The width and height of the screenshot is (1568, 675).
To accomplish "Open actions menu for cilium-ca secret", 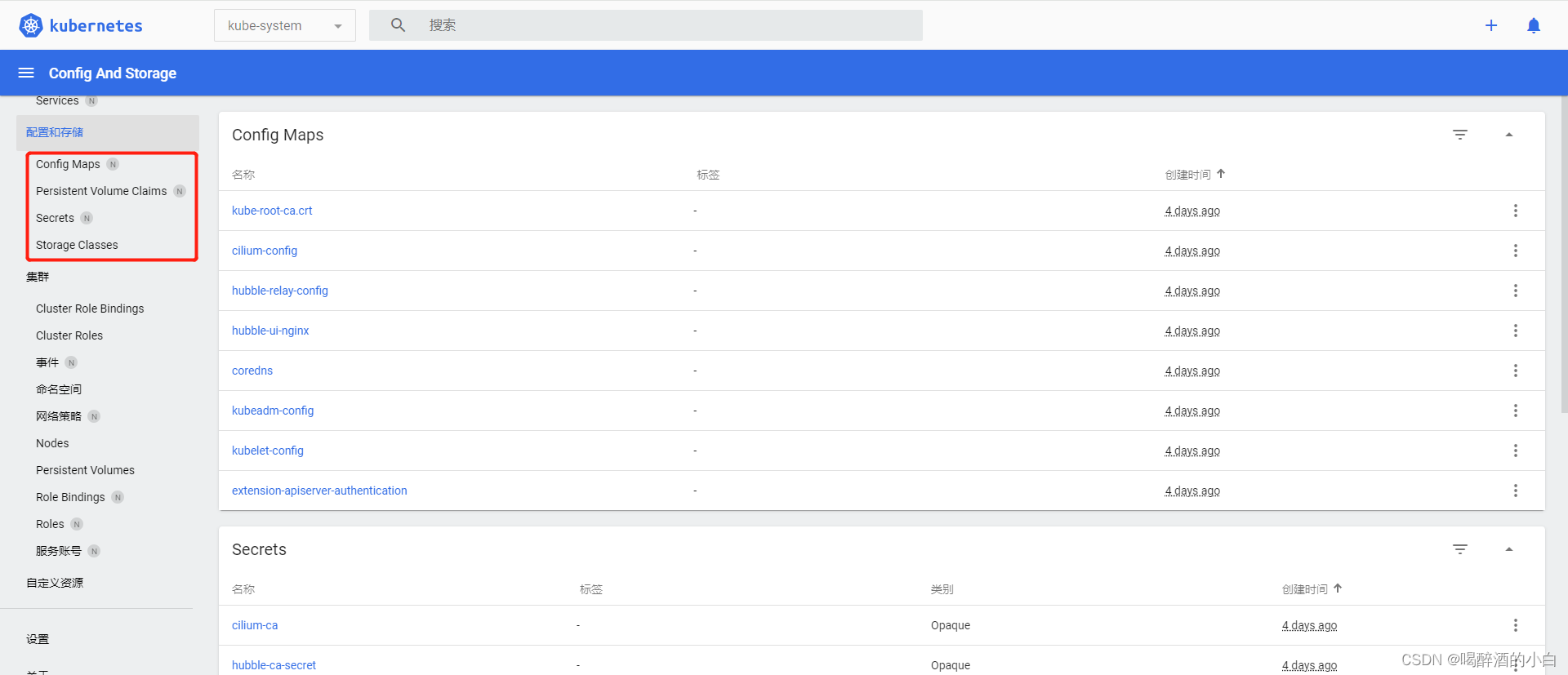I will pyautogui.click(x=1516, y=625).
